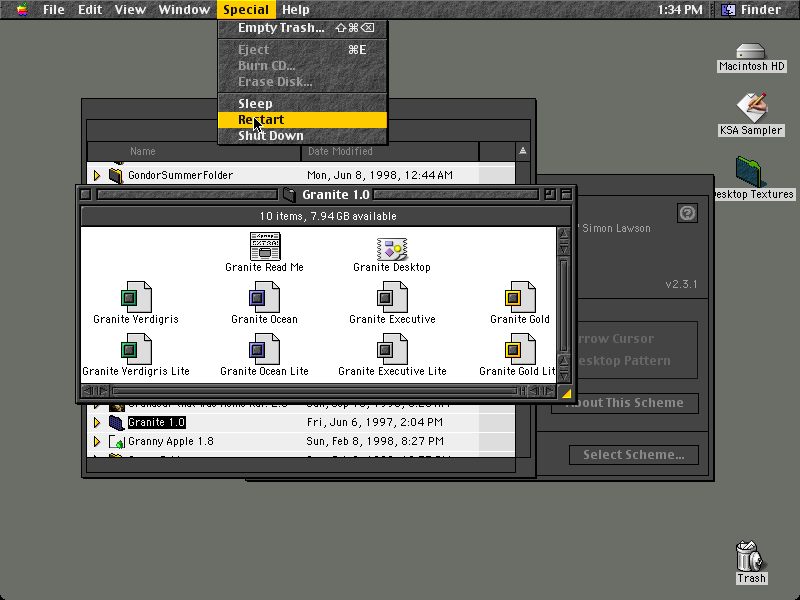The image size is (800, 600).
Task: Choose Empty Trash from Special menu
Action: coord(303,28)
